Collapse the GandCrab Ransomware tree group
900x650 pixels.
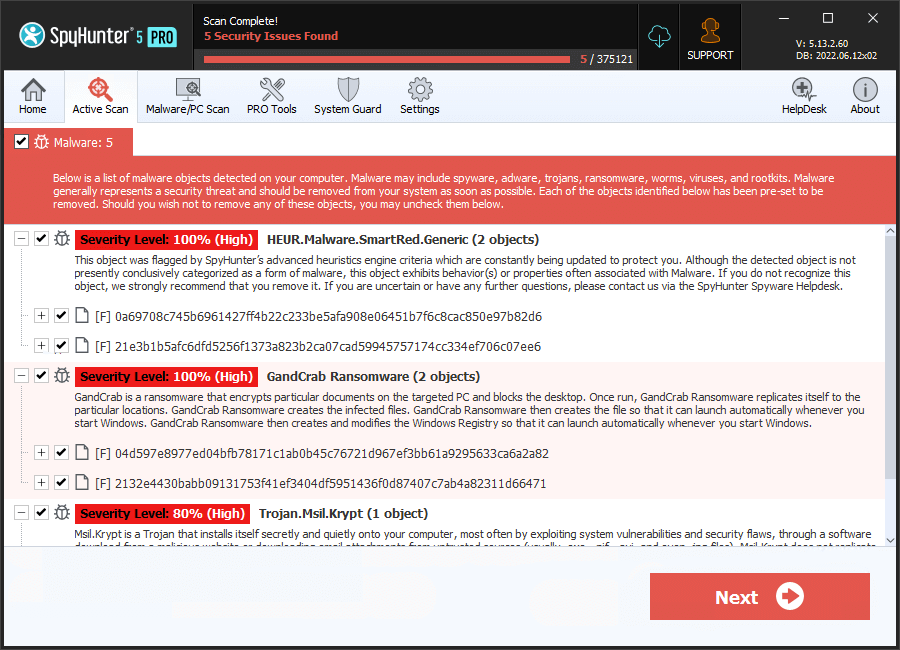(x=21, y=376)
